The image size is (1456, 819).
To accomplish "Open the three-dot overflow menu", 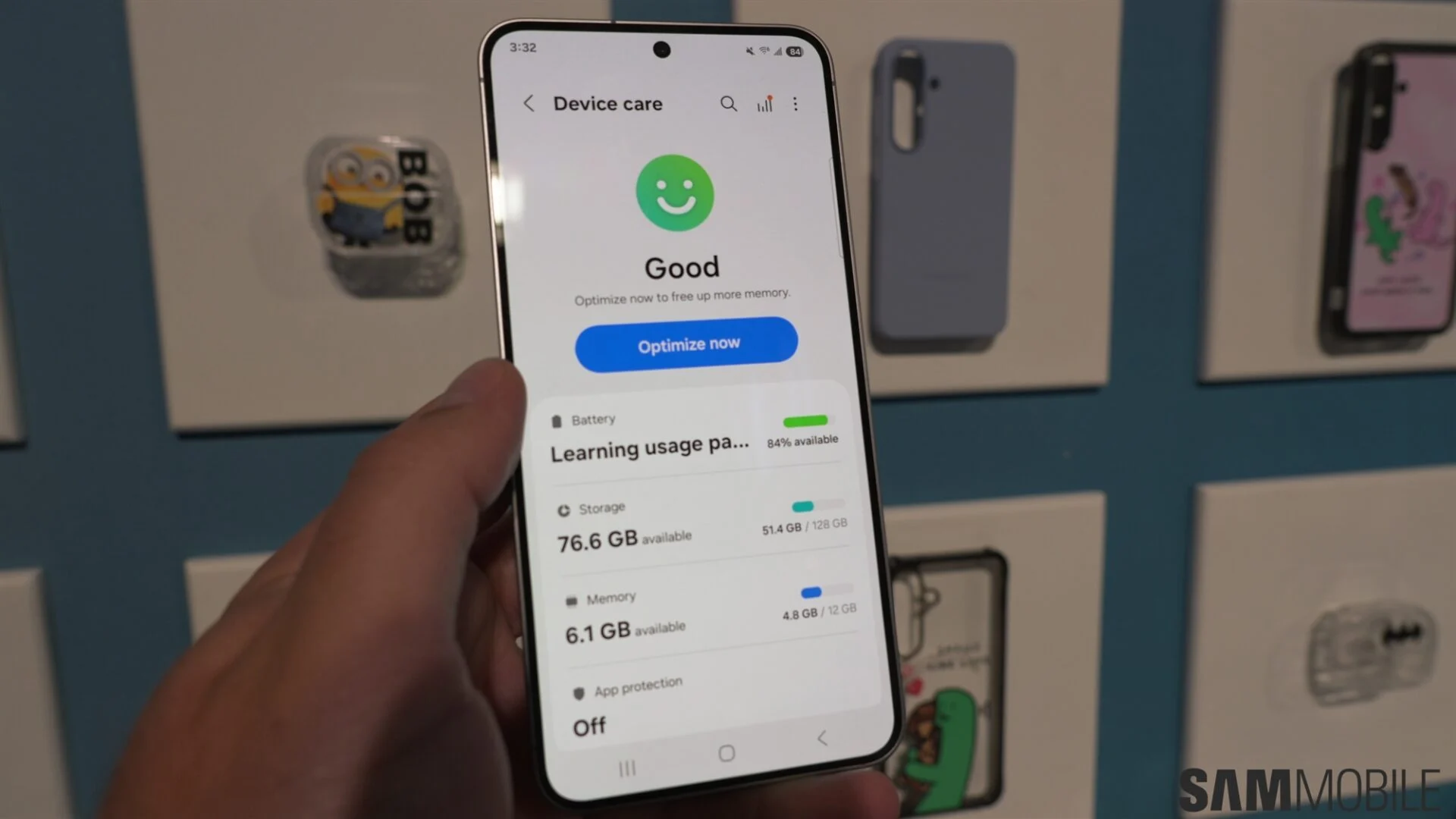I will pos(795,103).
